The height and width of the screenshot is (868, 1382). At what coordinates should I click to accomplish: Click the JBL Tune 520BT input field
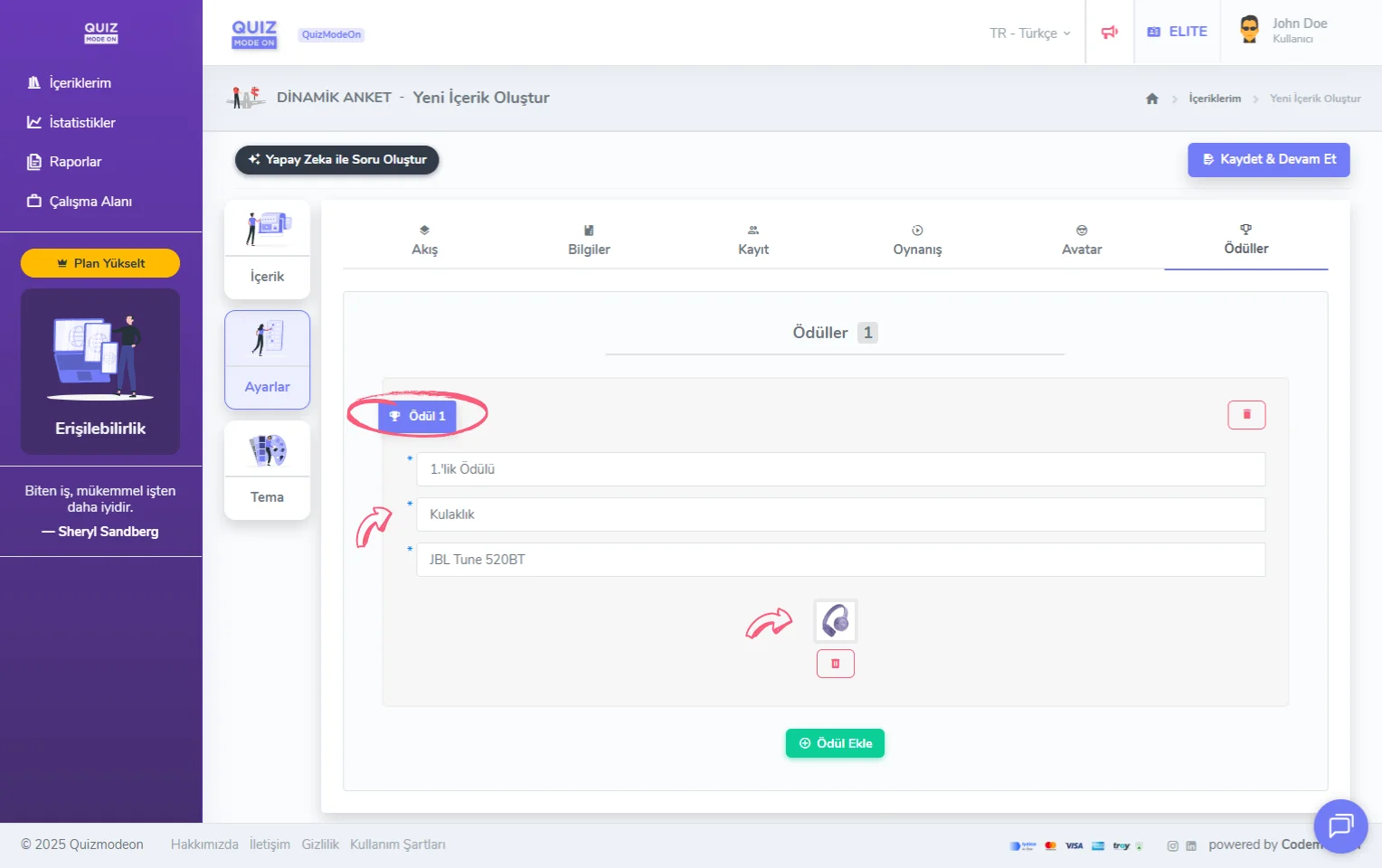(x=840, y=560)
